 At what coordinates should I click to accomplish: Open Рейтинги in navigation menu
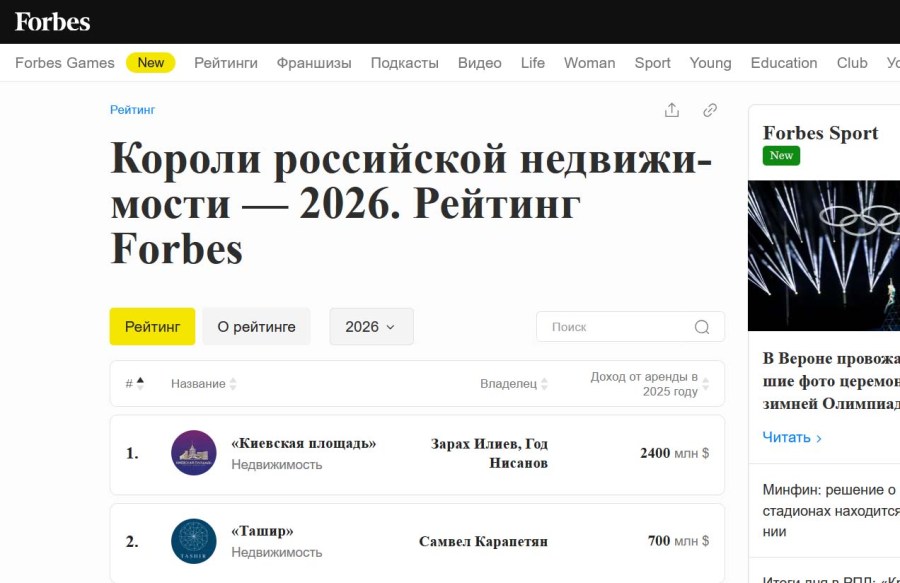(x=226, y=63)
